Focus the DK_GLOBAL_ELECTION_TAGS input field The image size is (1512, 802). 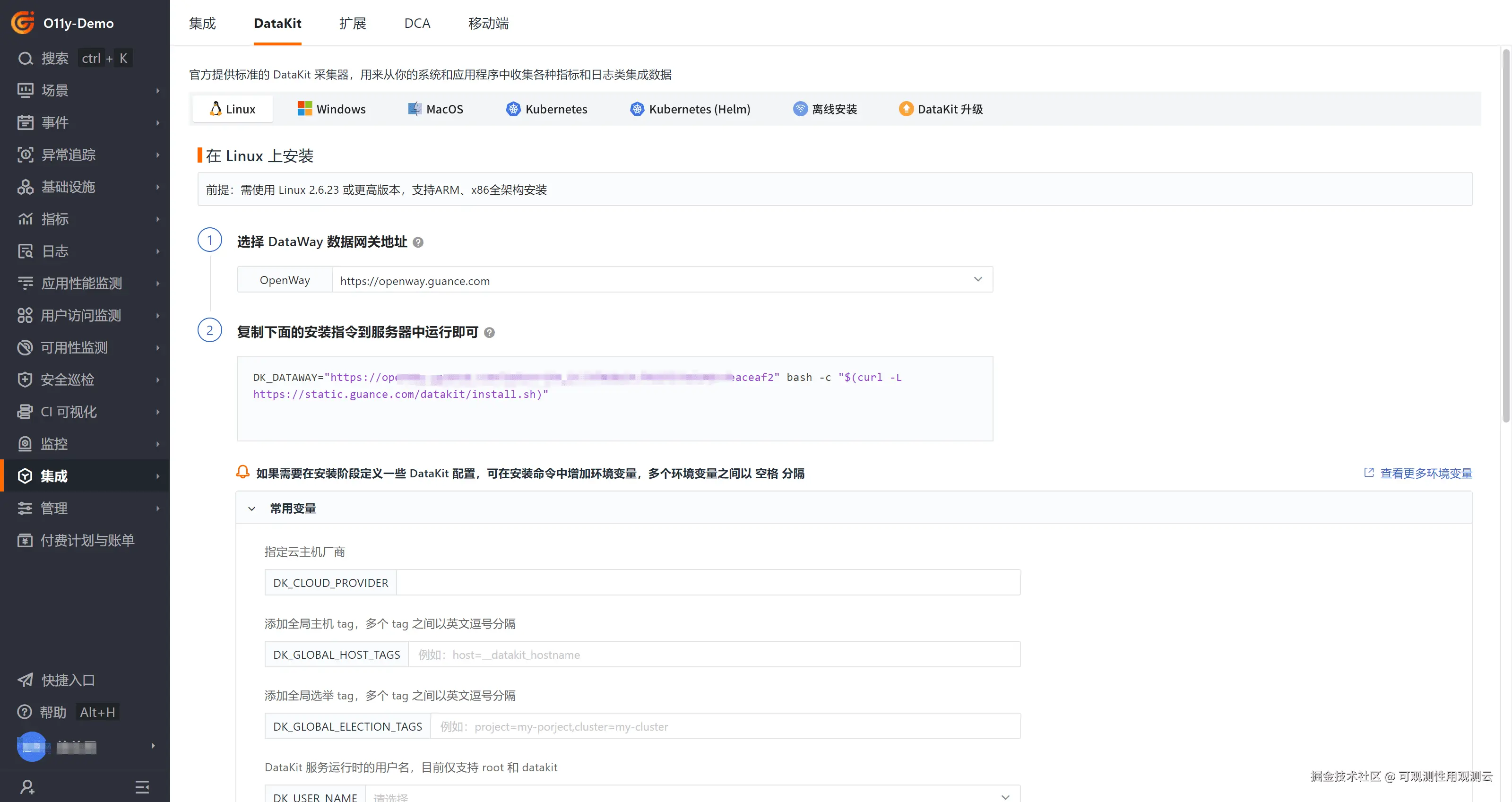point(726,726)
